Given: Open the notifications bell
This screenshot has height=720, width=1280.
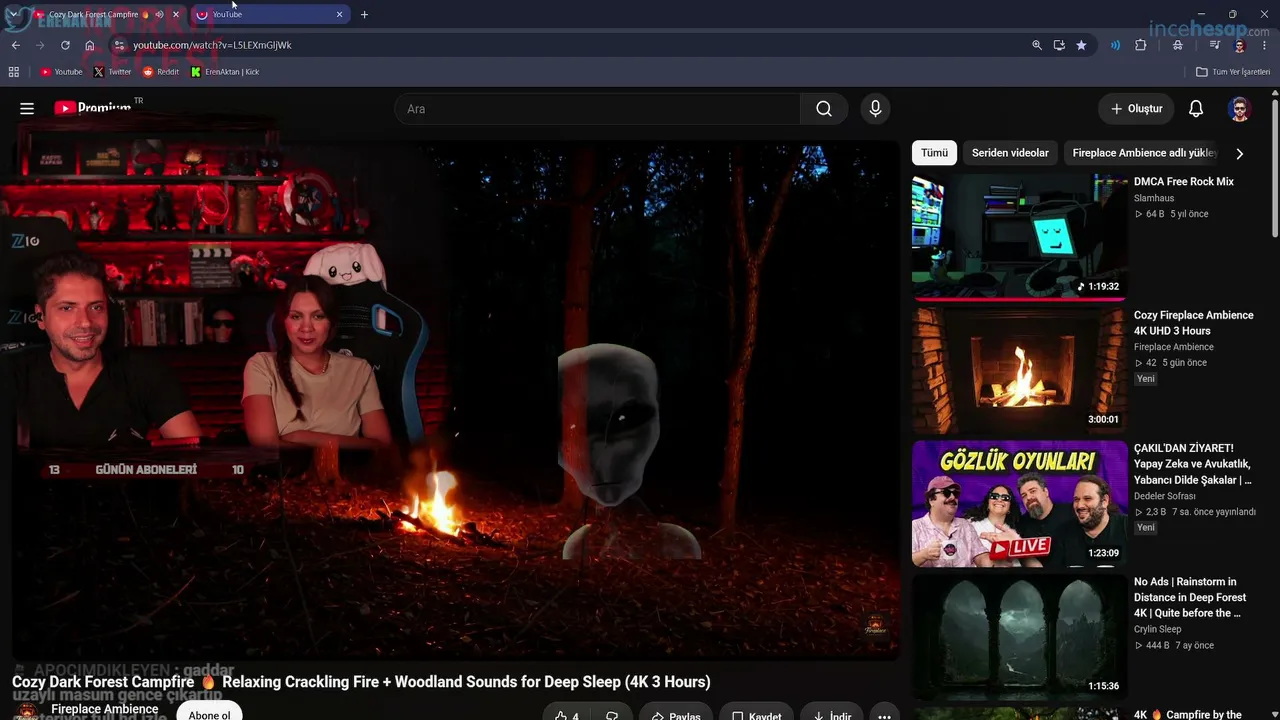Looking at the screenshot, I should tap(1196, 109).
